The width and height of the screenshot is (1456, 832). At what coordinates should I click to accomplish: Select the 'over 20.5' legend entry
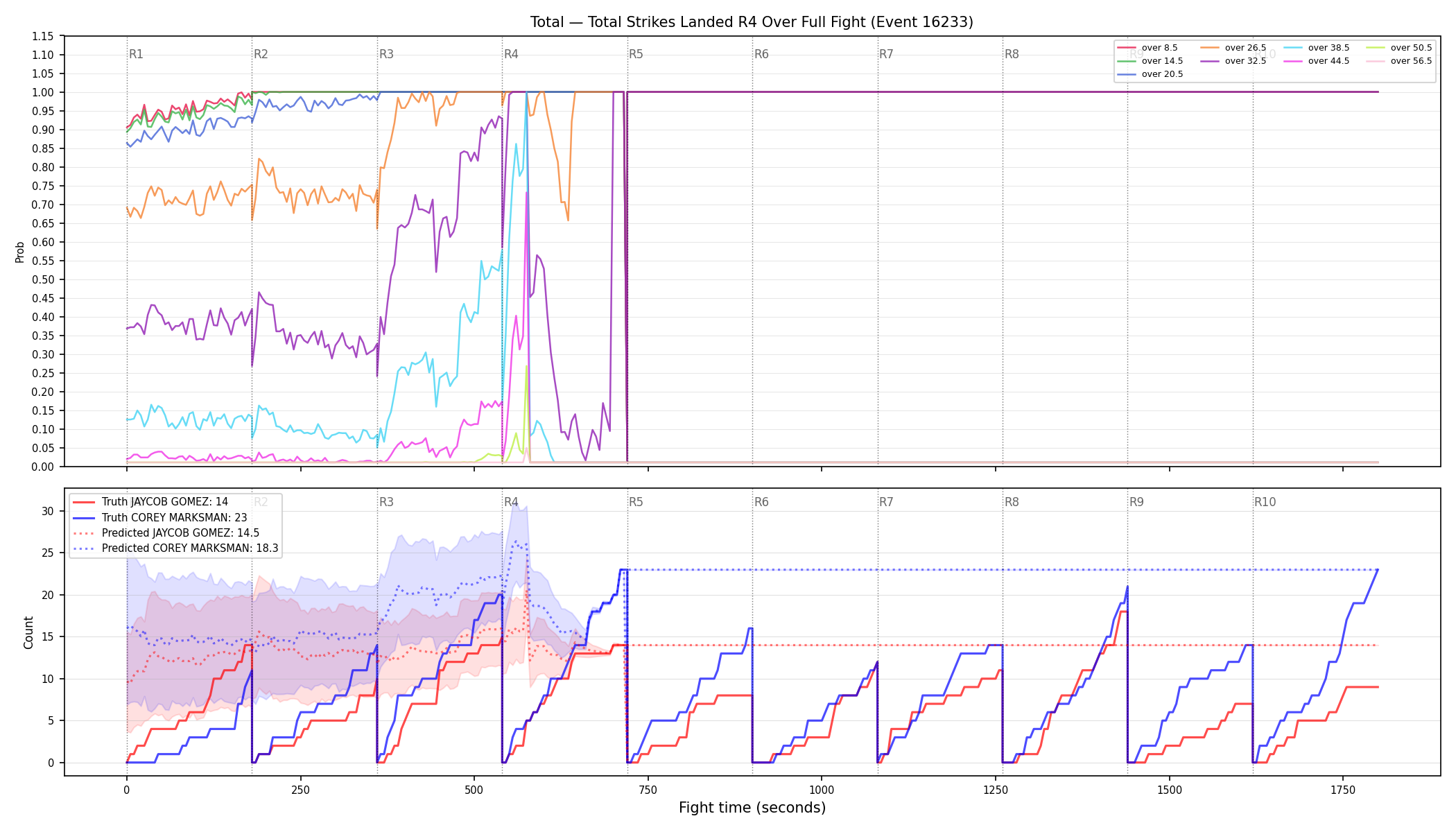(x=1150, y=74)
